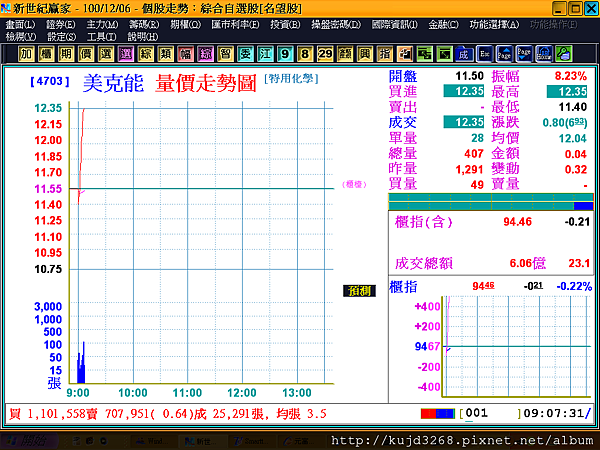600x450 pixels.
Task: Click the 櫃 toolbar icon
Action: click(46, 54)
